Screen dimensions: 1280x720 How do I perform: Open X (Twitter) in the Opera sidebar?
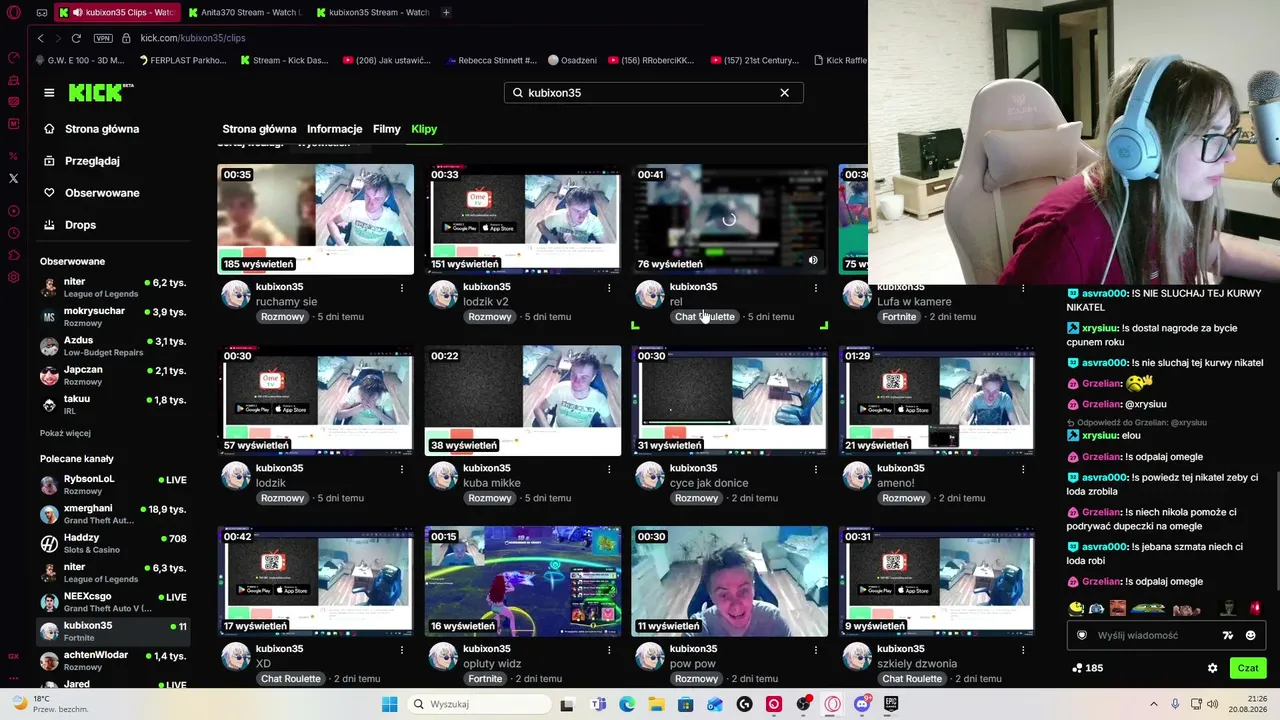point(13,178)
